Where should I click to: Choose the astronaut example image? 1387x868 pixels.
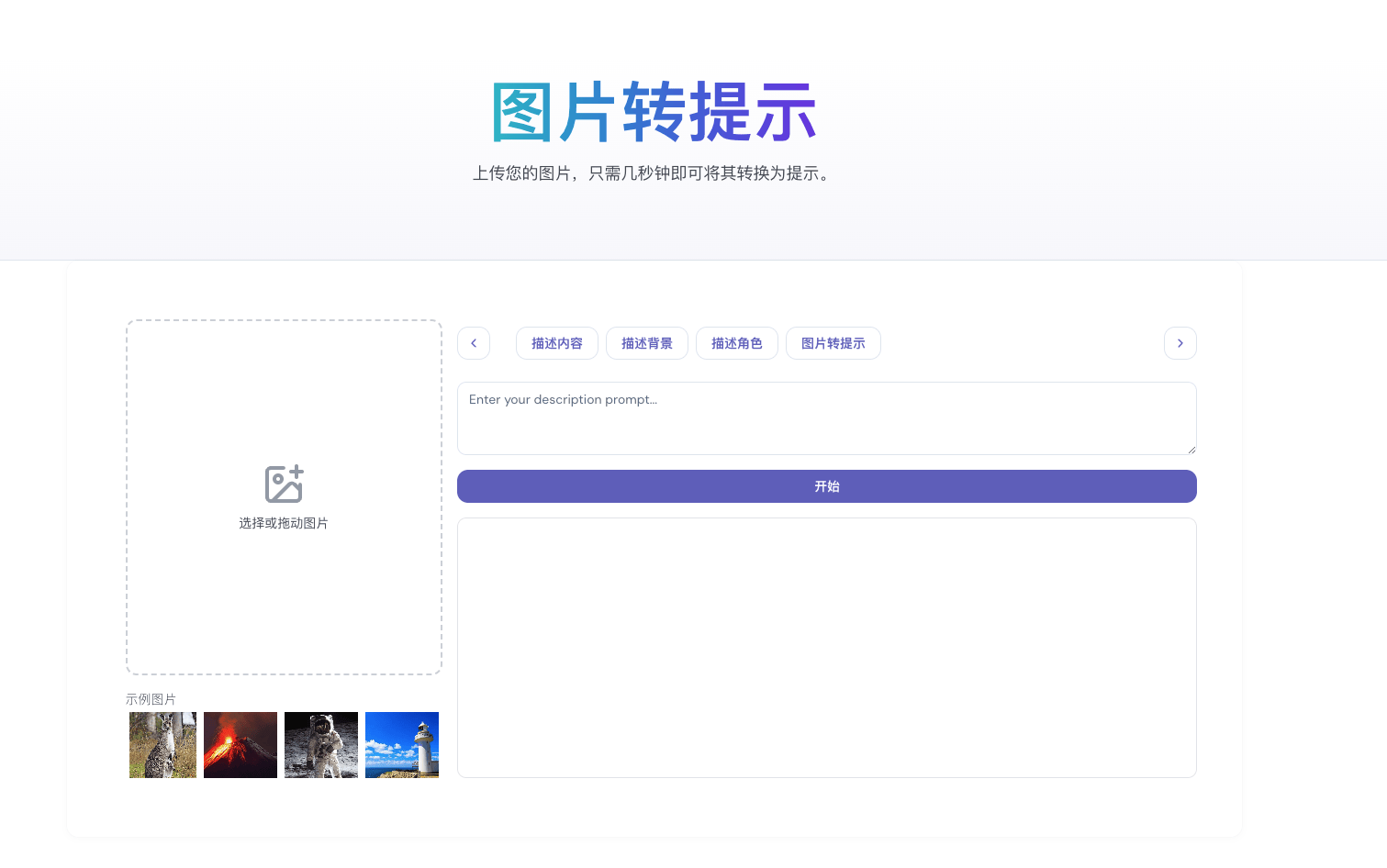[x=321, y=745]
